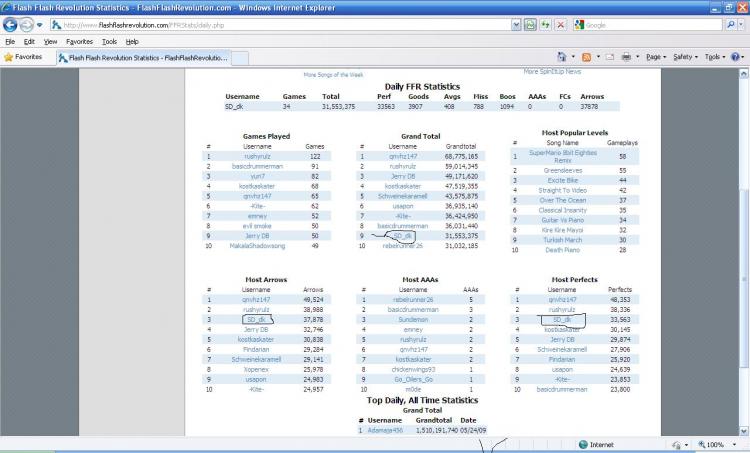Screen dimensions: 750x453
Task: Open the More SpinItUp News link
Action: (552, 71)
